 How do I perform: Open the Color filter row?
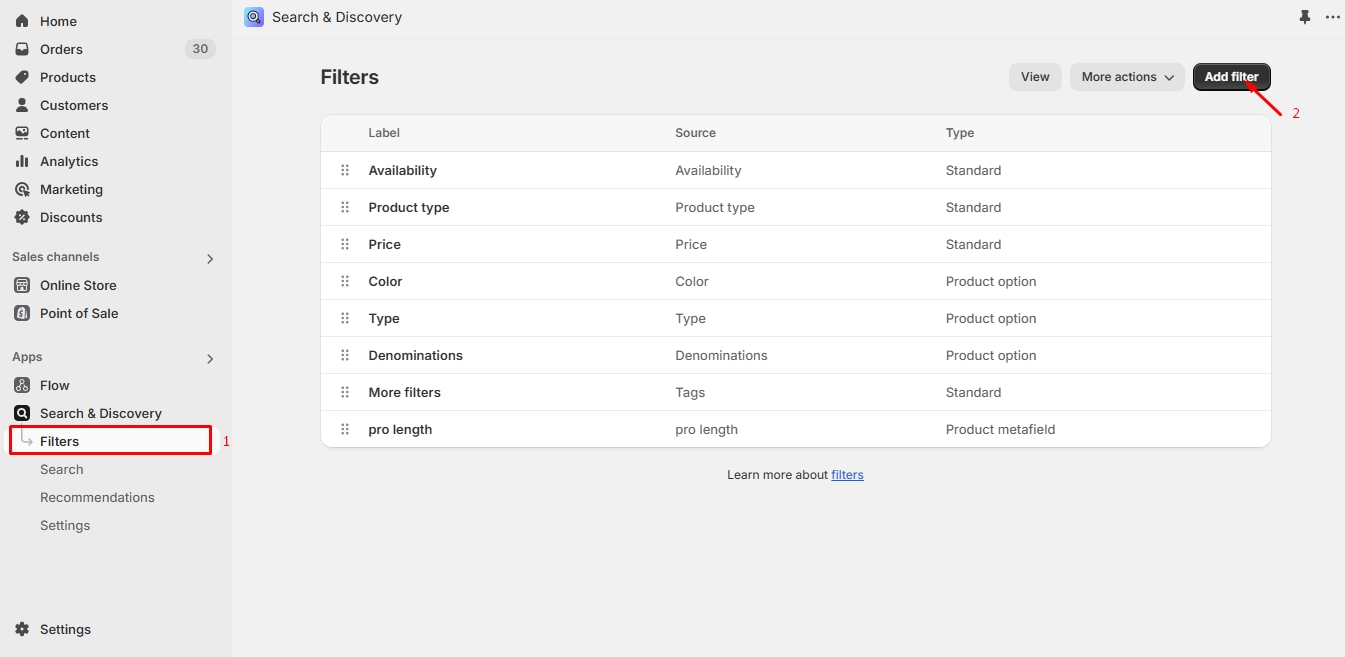[x=385, y=282]
